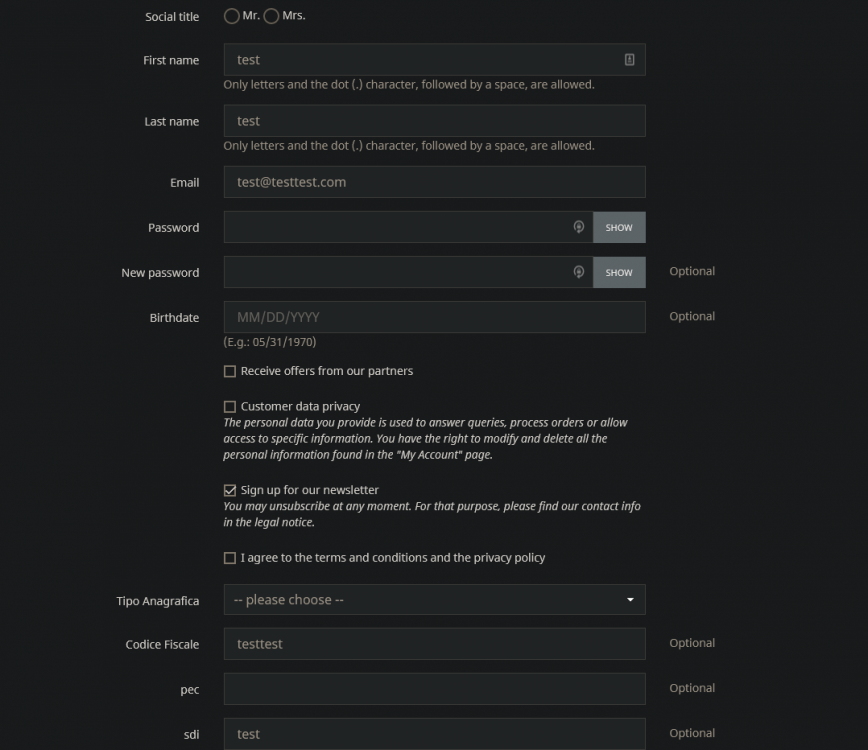Click the sdi input field
Screen dimensions: 868x750
(434, 734)
